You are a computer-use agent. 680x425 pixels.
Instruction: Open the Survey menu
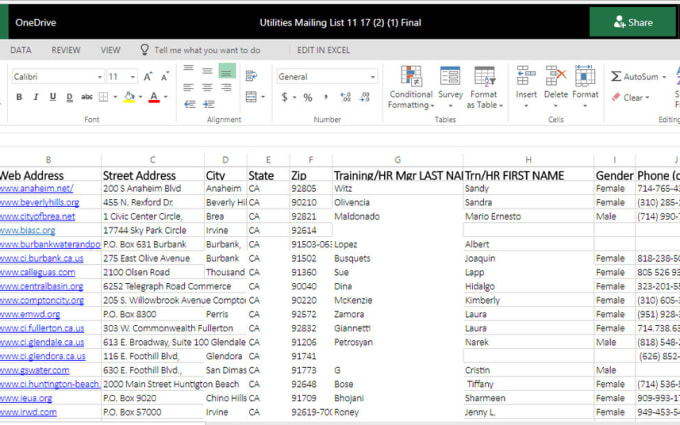pos(450,87)
